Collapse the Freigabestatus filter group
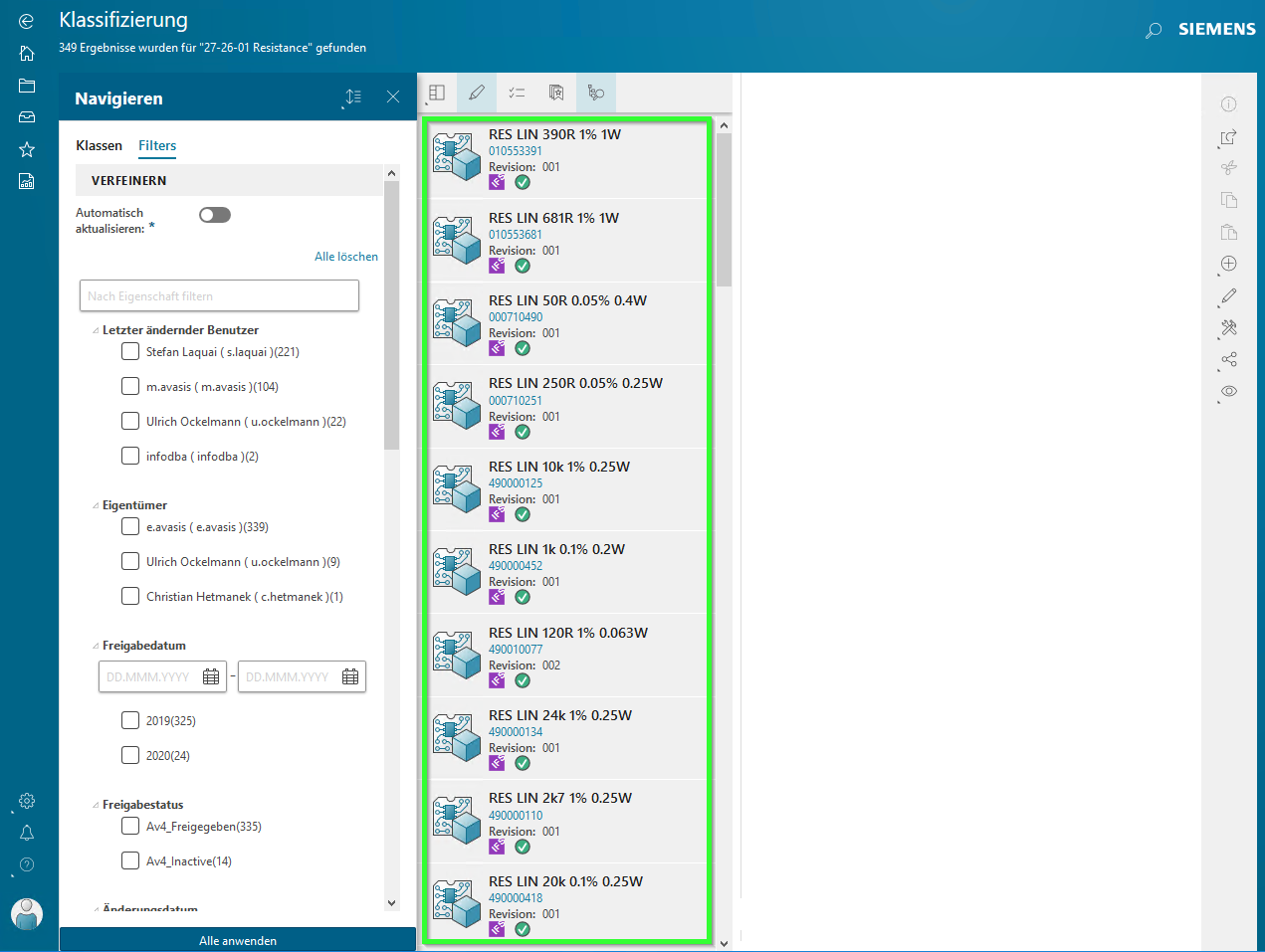The height and width of the screenshot is (952, 1265). pos(96,805)
